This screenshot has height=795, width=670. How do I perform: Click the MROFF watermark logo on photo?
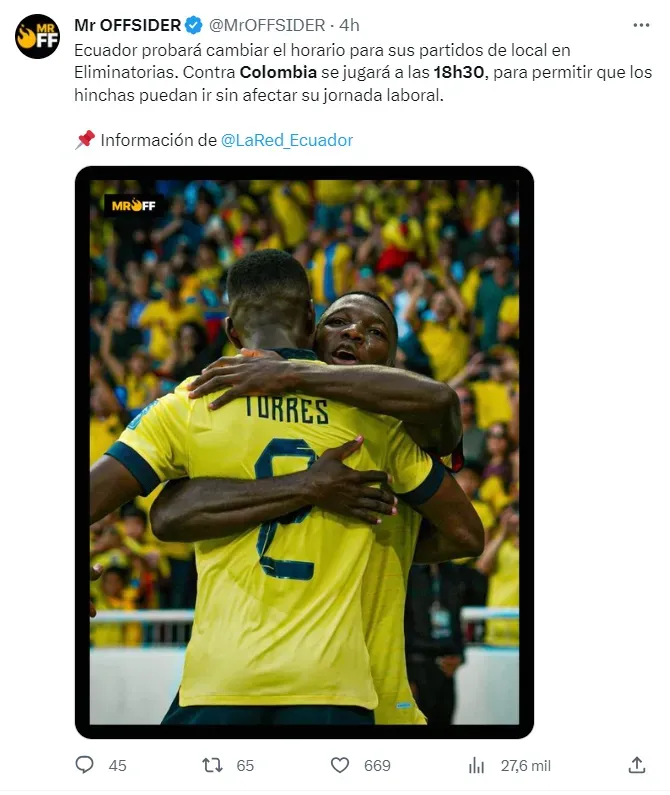(133, 205)
